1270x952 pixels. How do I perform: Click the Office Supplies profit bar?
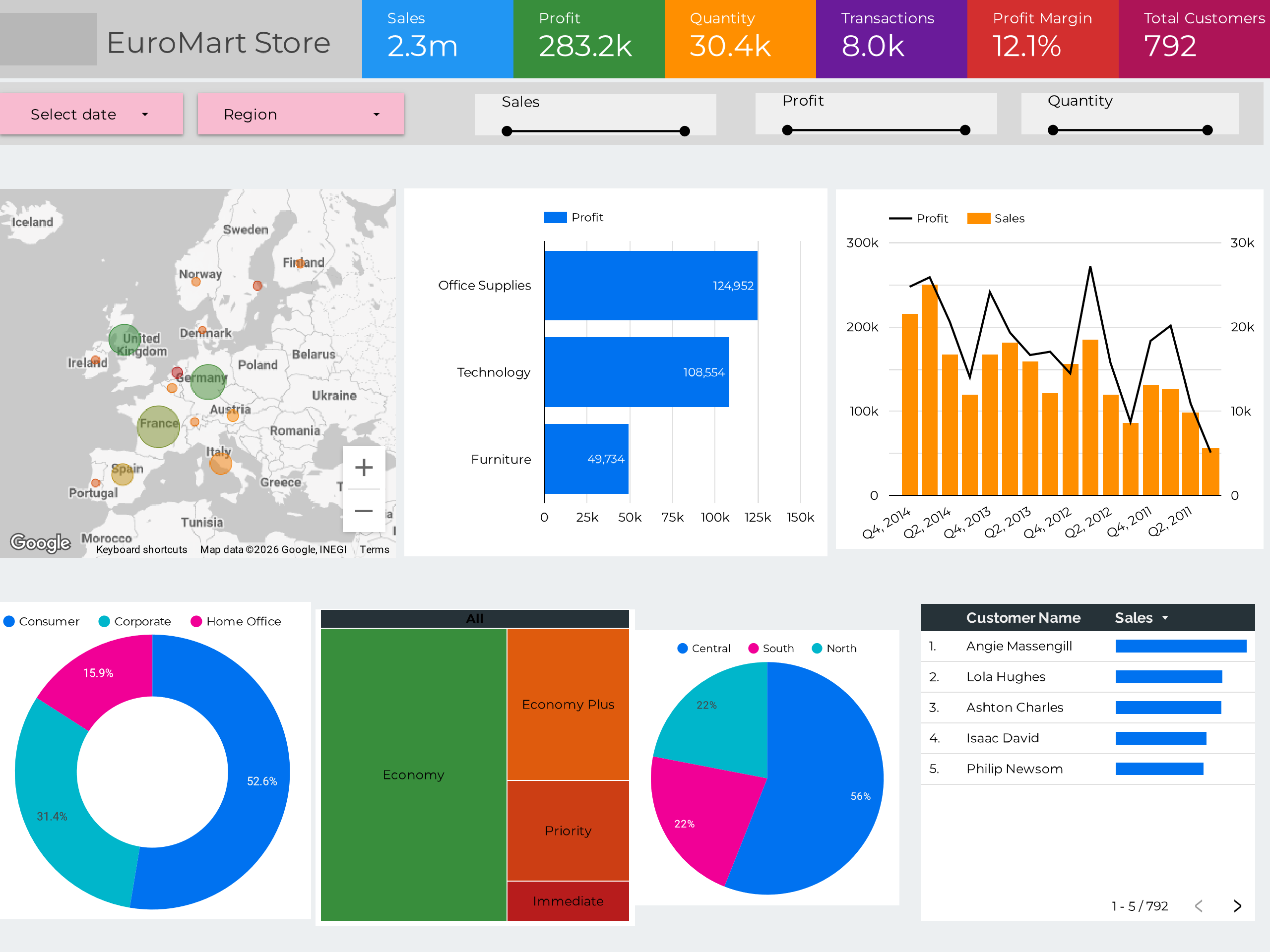(x=651, y=285)
